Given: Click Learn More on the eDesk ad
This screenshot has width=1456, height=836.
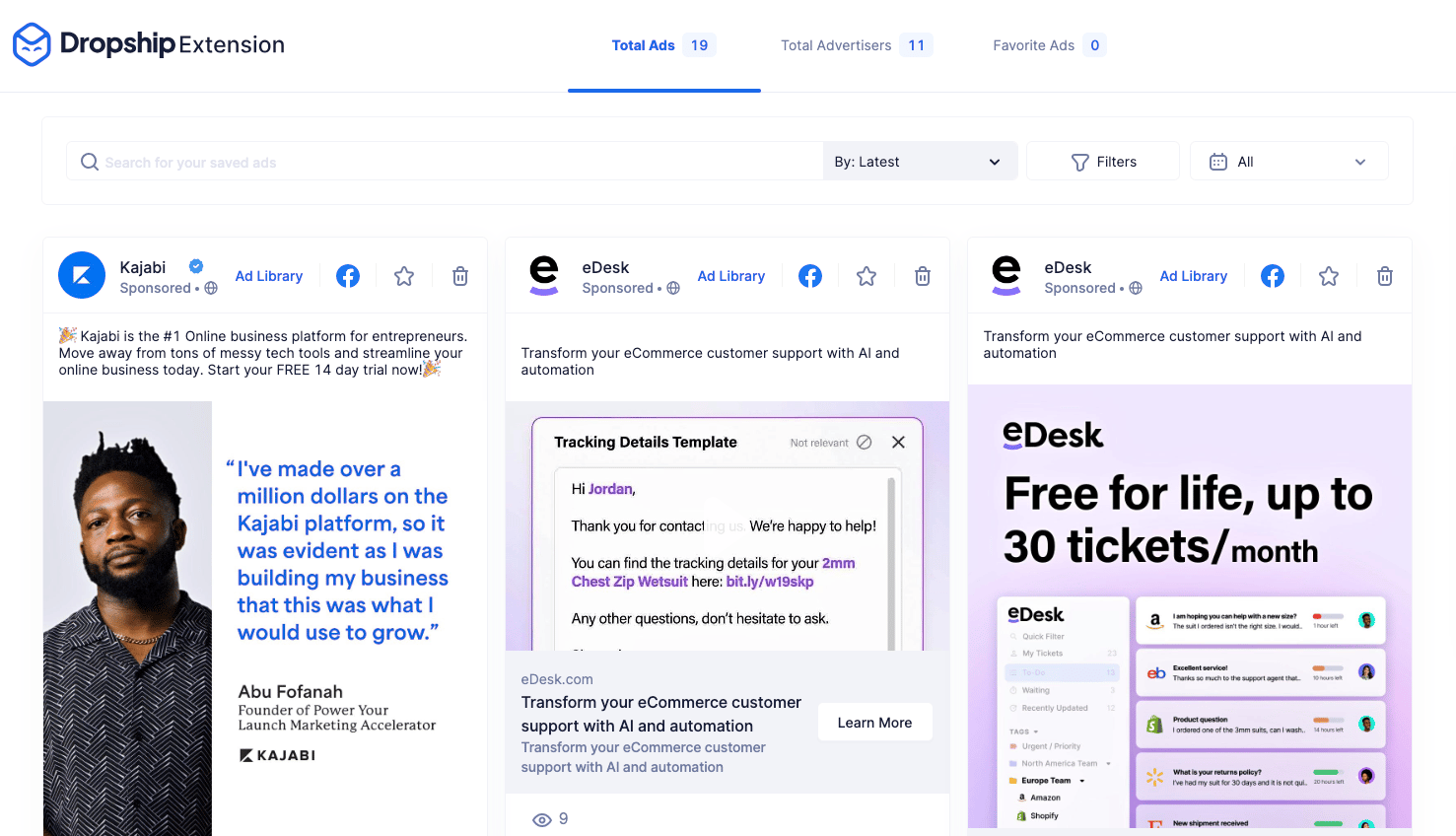Looking at the screenshot, I should tap(875, 723).
